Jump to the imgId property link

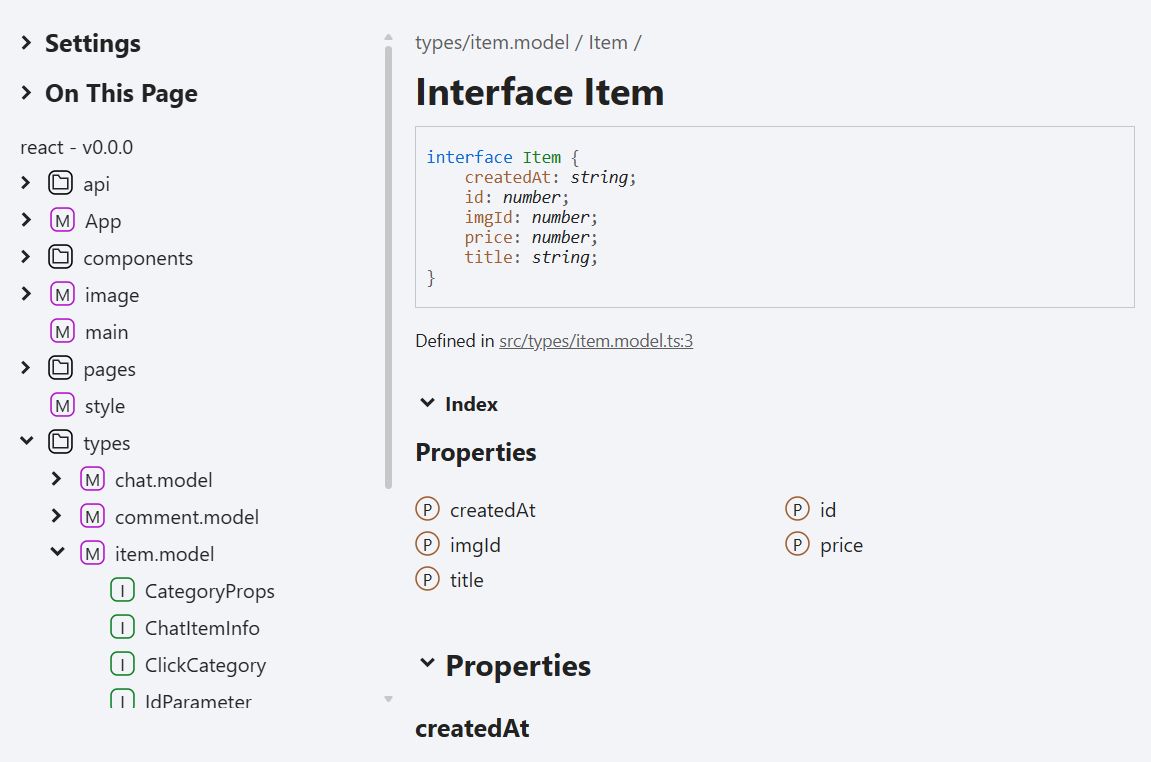tap(475, 545)
